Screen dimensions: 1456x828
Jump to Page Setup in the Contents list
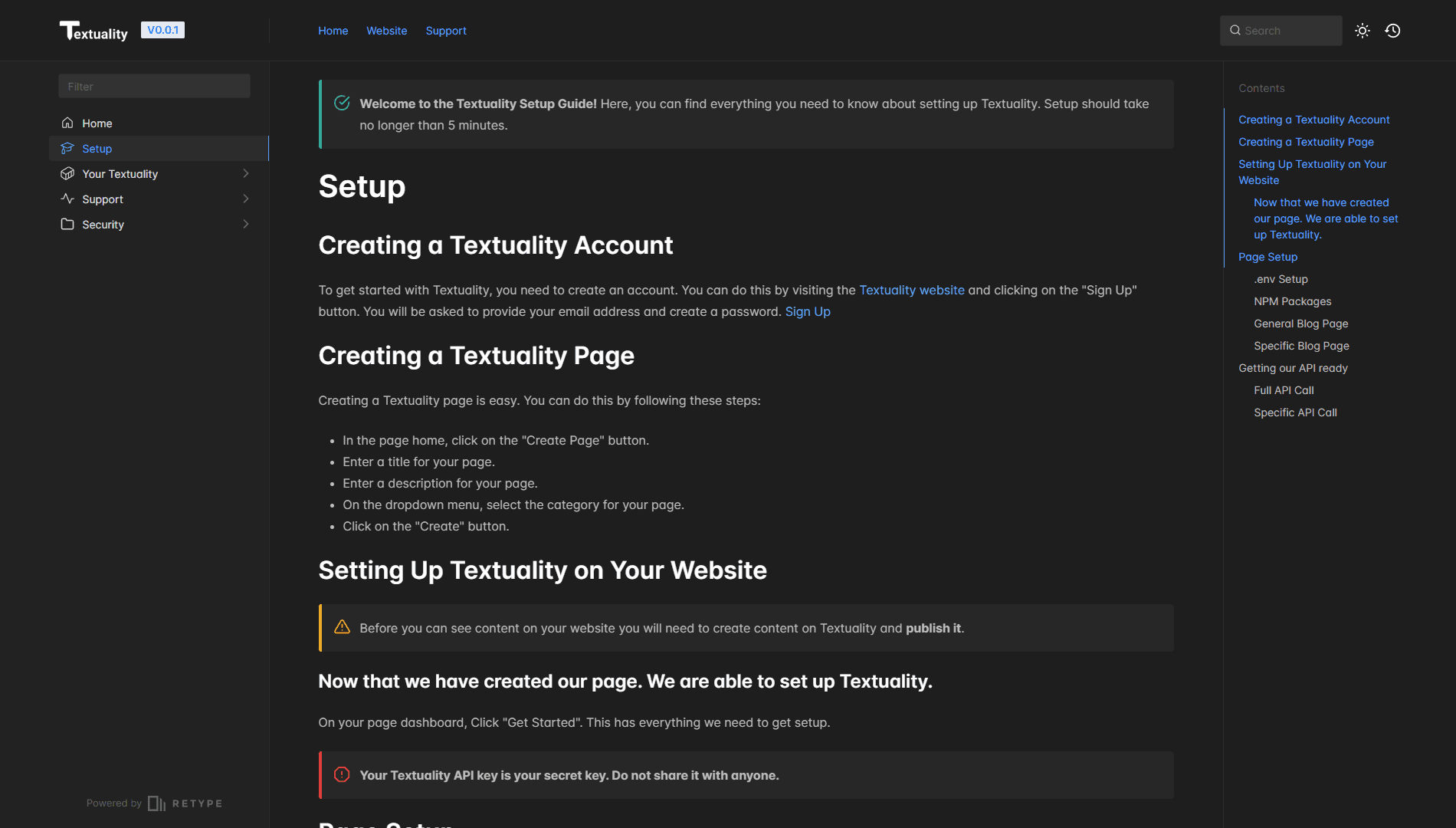click(x=1267, y=257)
